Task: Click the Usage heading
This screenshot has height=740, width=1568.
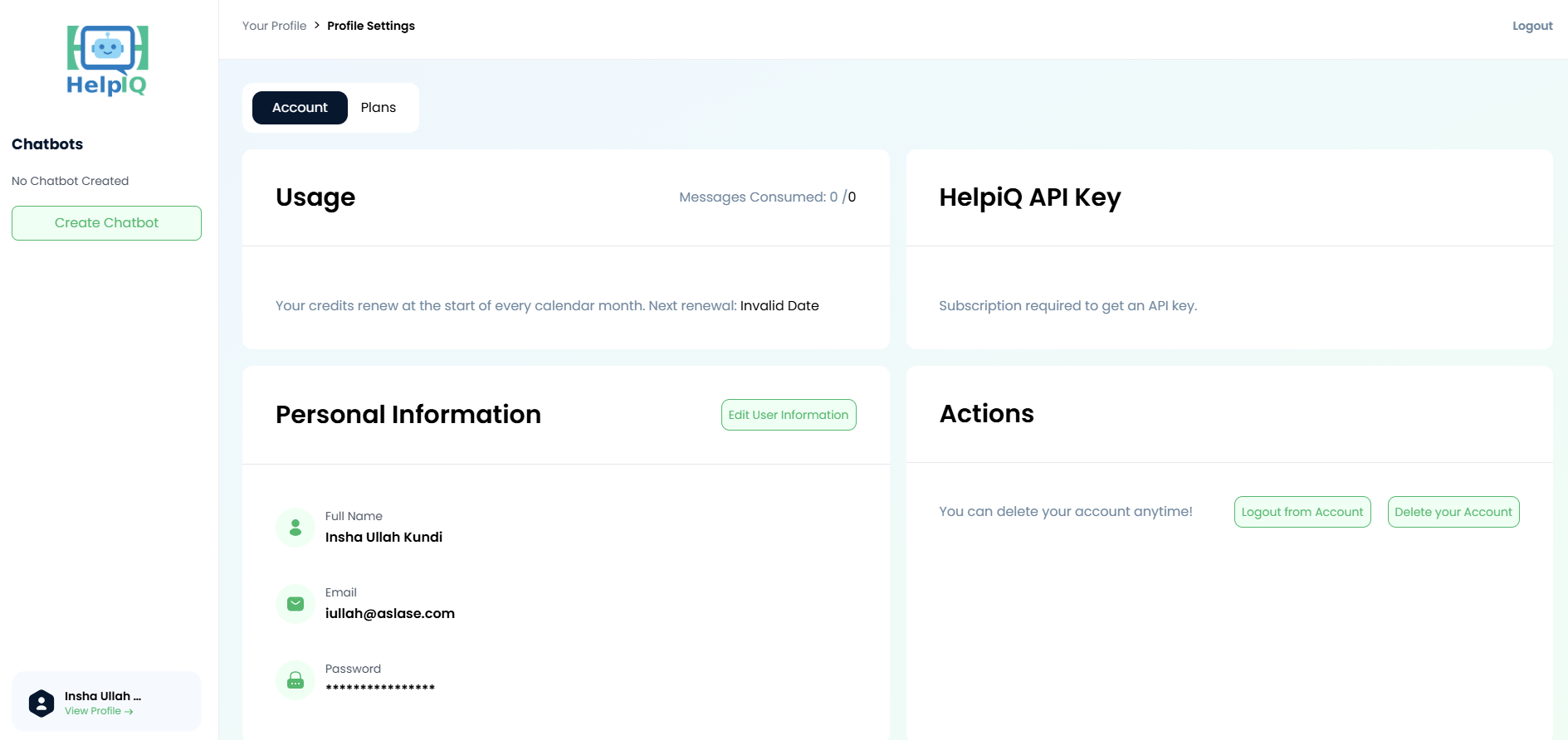Action: 315,197
